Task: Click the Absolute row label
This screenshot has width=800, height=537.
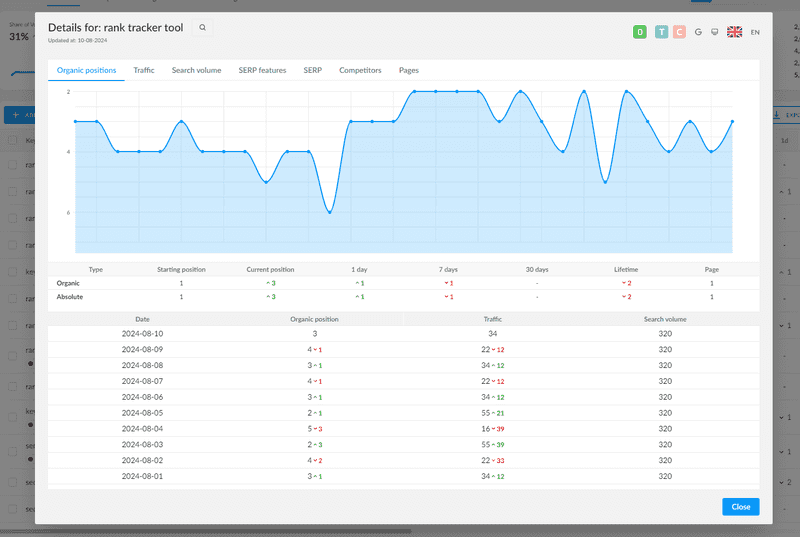Action: click(69, 297)
